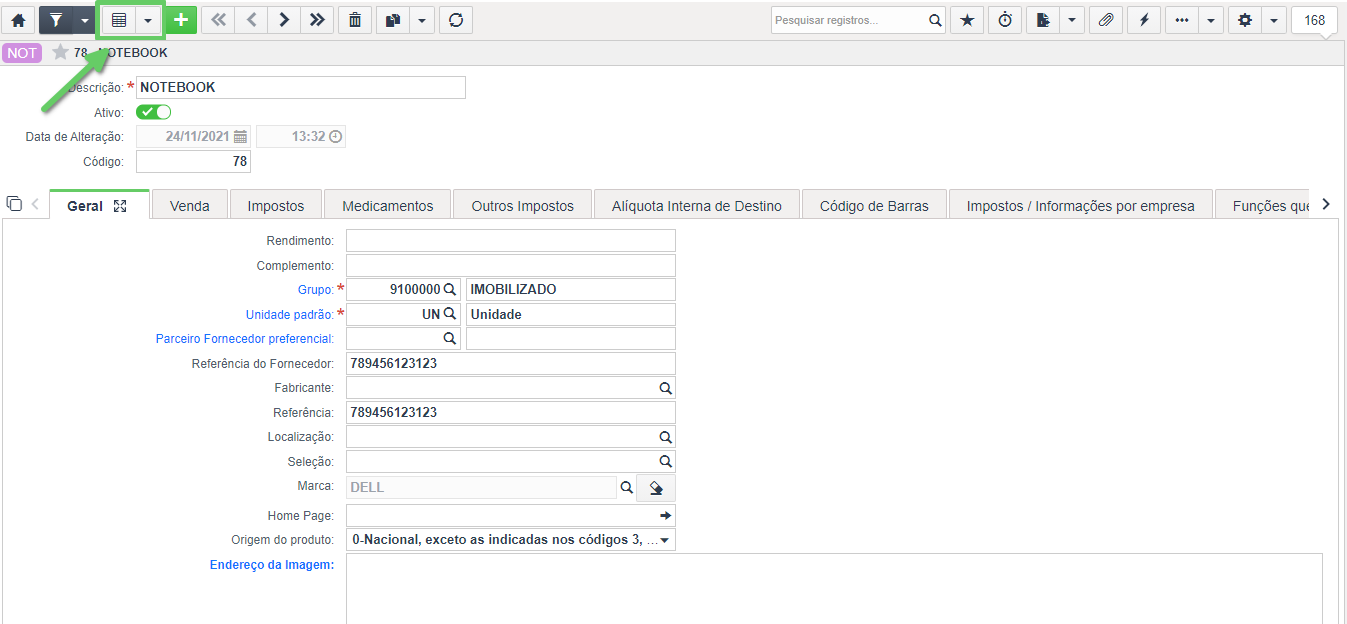Click the export document icon
Screen dimensions: 1347x624
[1043, 20]
